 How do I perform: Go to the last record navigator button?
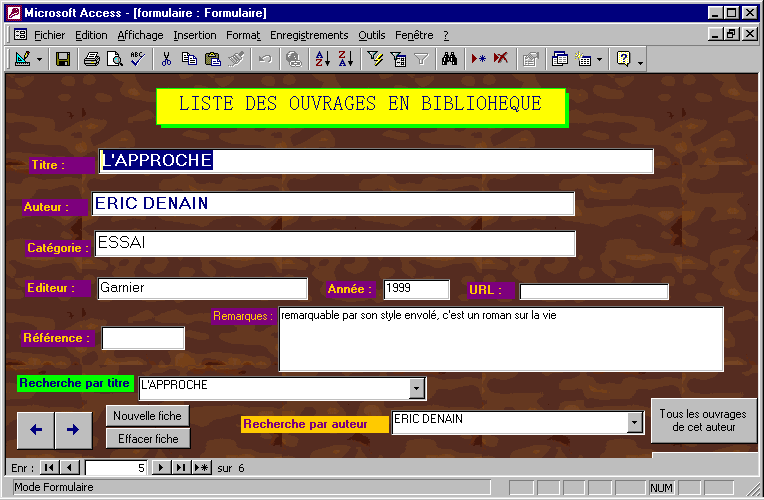click(x=181, y=468)
